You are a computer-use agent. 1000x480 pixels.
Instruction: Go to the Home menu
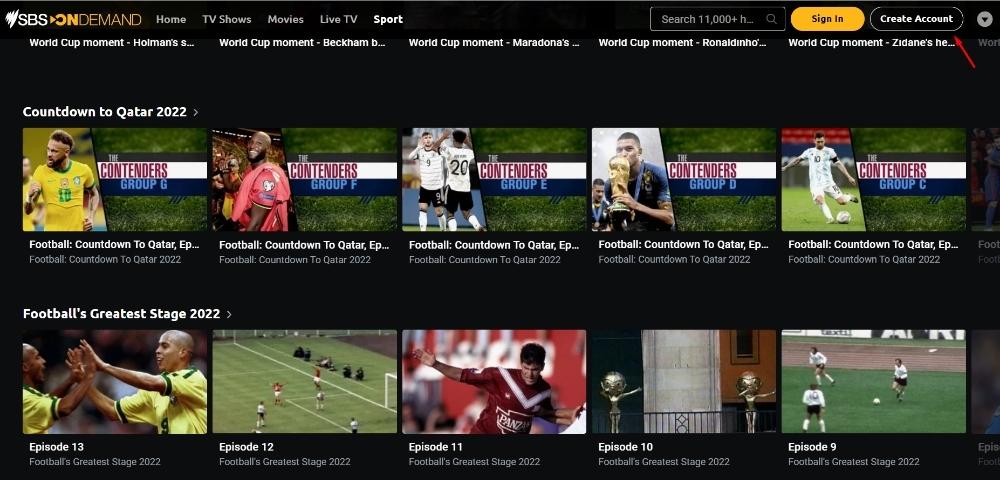[171, 19]
